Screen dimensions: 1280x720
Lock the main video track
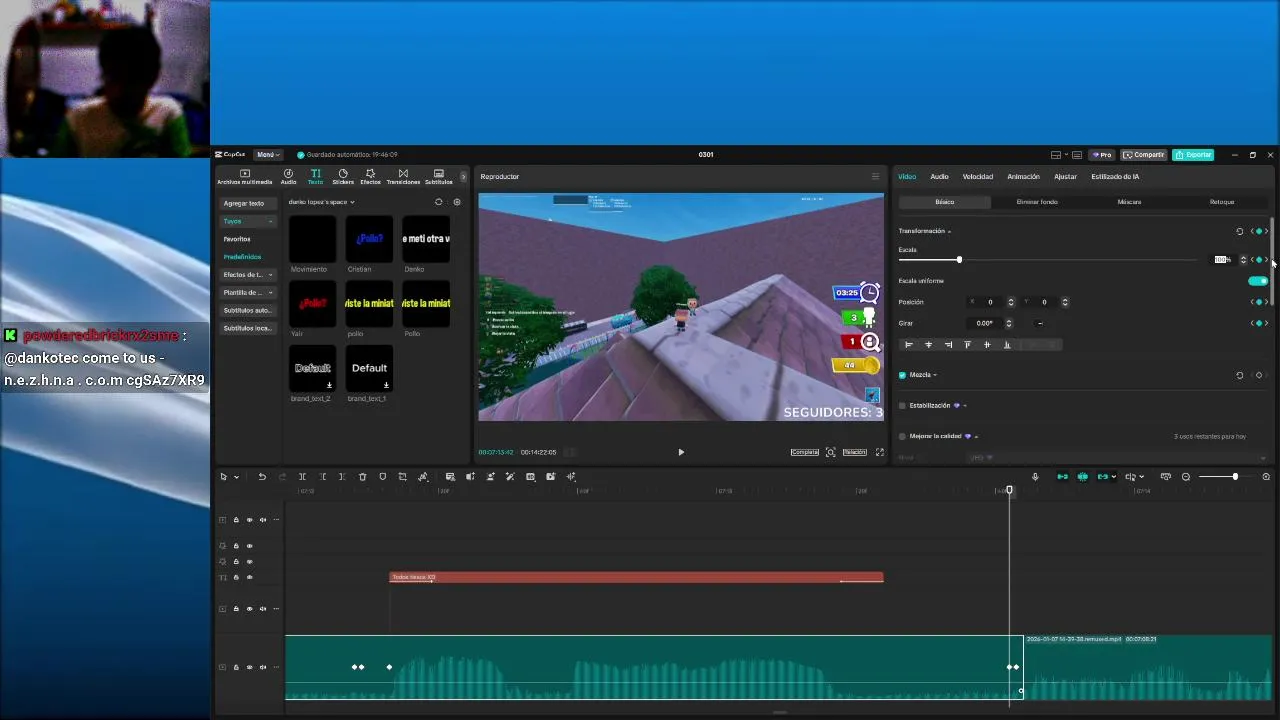pyautogui.click(x=236, y=667)
